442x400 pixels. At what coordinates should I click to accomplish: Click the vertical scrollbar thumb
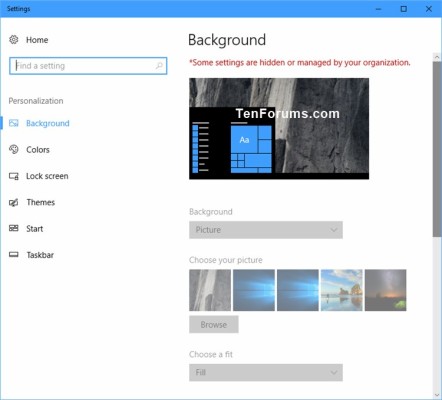(x=437, y=149)
